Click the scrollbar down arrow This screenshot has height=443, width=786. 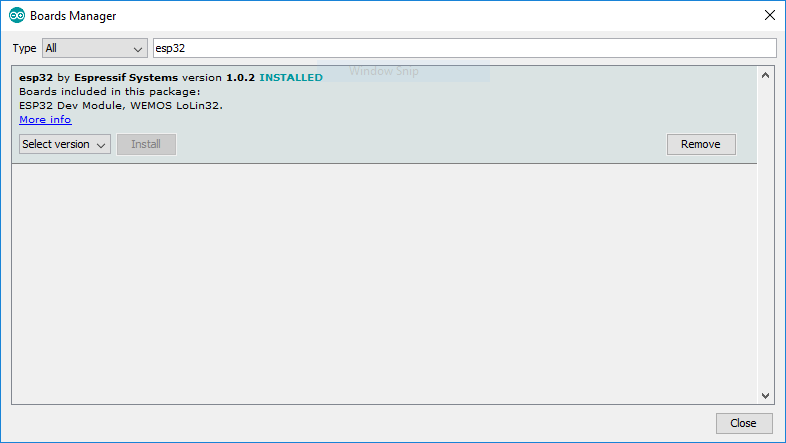pos(765,395)
